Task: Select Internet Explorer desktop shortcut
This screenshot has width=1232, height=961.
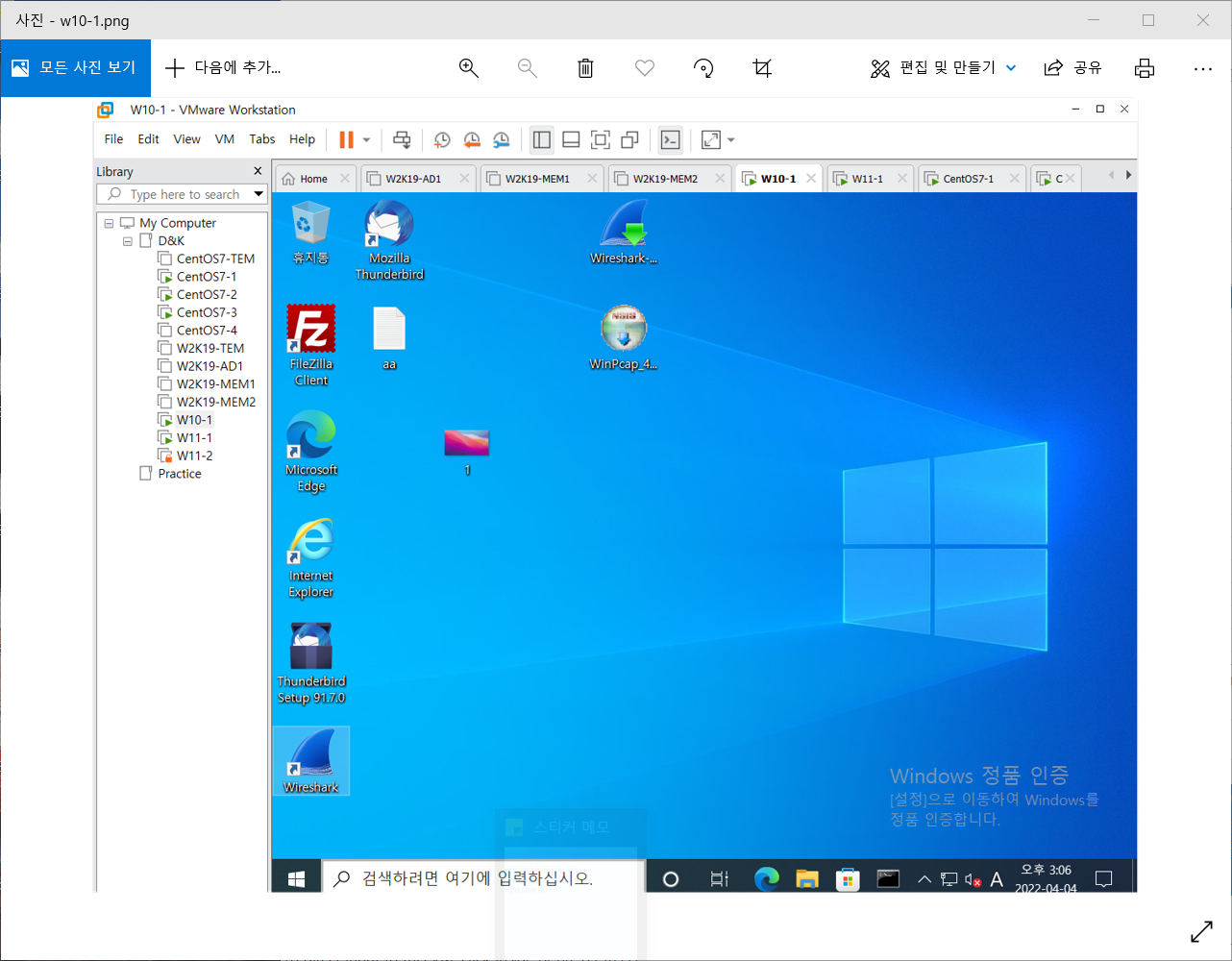Action: [311, 557]
